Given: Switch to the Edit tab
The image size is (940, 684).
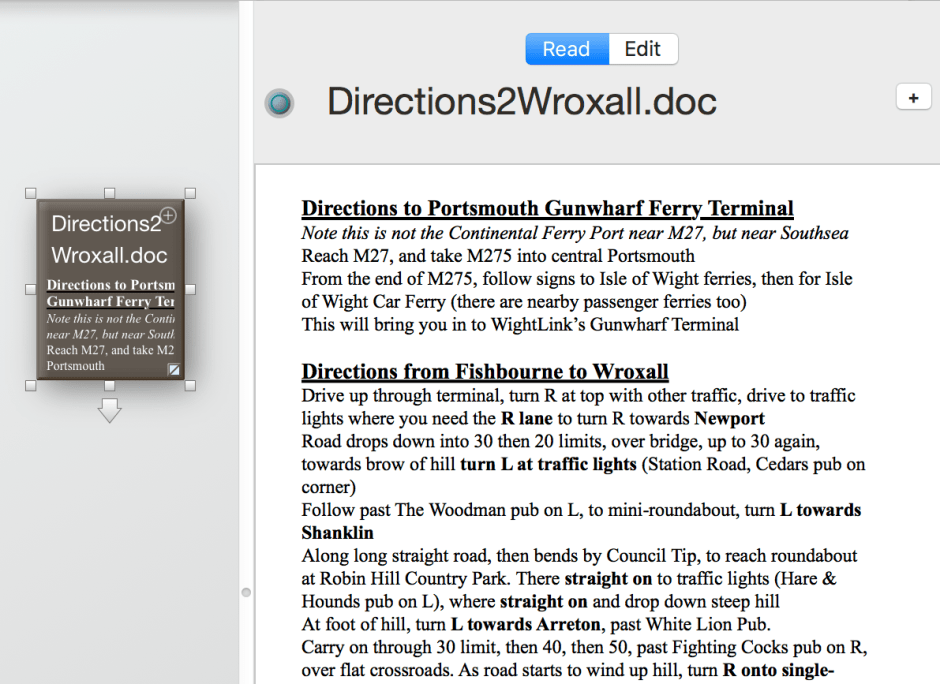Looking at the screenshot, I should coord(642,49).
